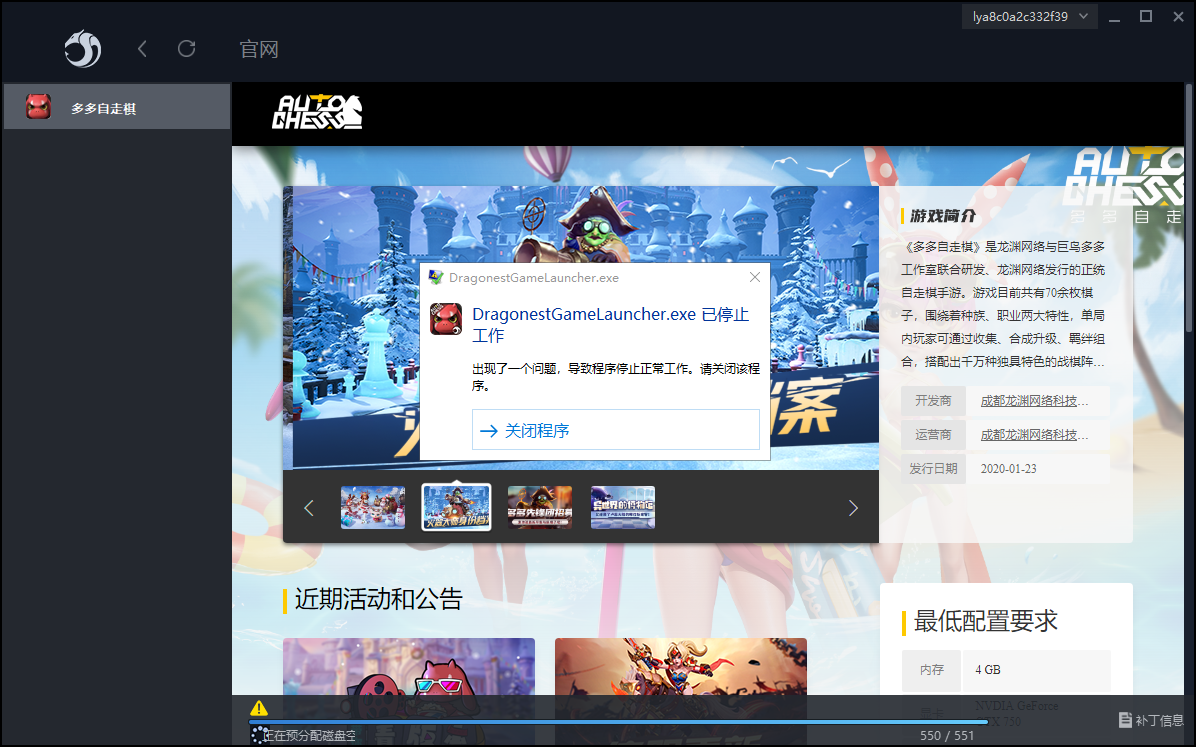Click the 550 / 551 progress counter
Screen dimensions: 1196x747
pyautogui.click(x=947, y=736)
